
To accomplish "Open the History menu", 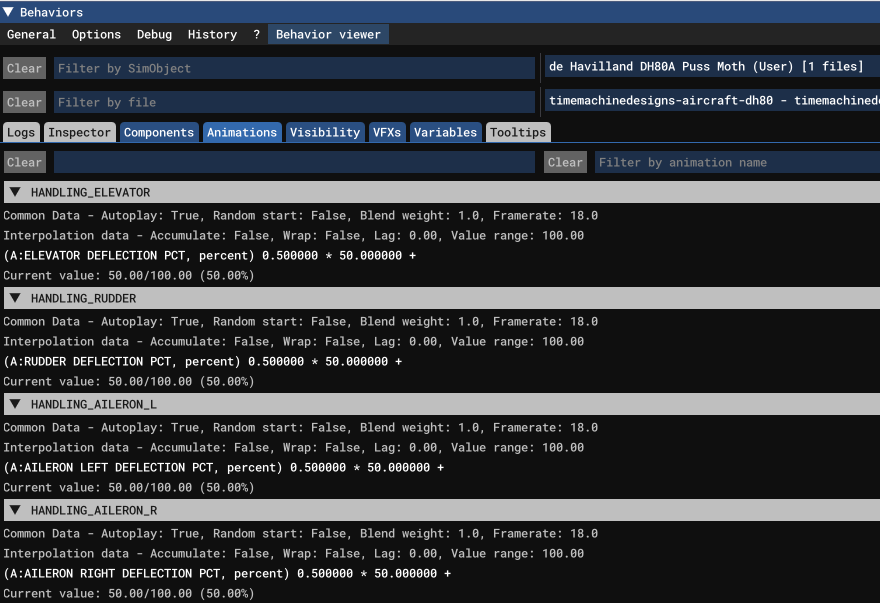I will click(x=212, y=34).
